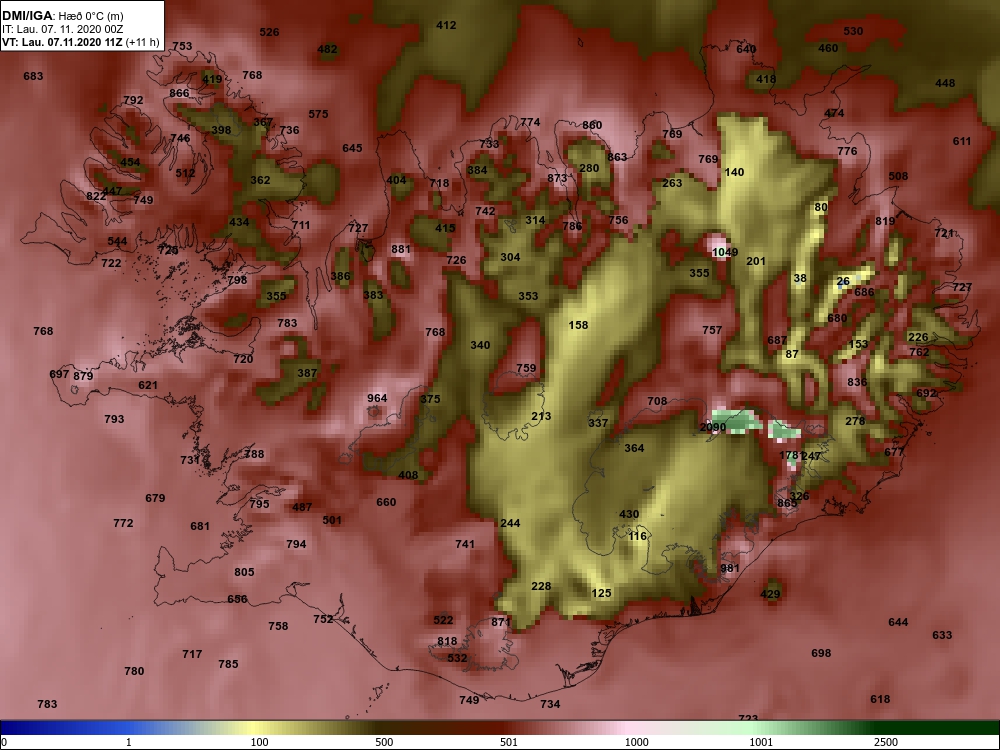Click the 213 height value
This screenshot has width=1000, height=750.
coord(541,416)
